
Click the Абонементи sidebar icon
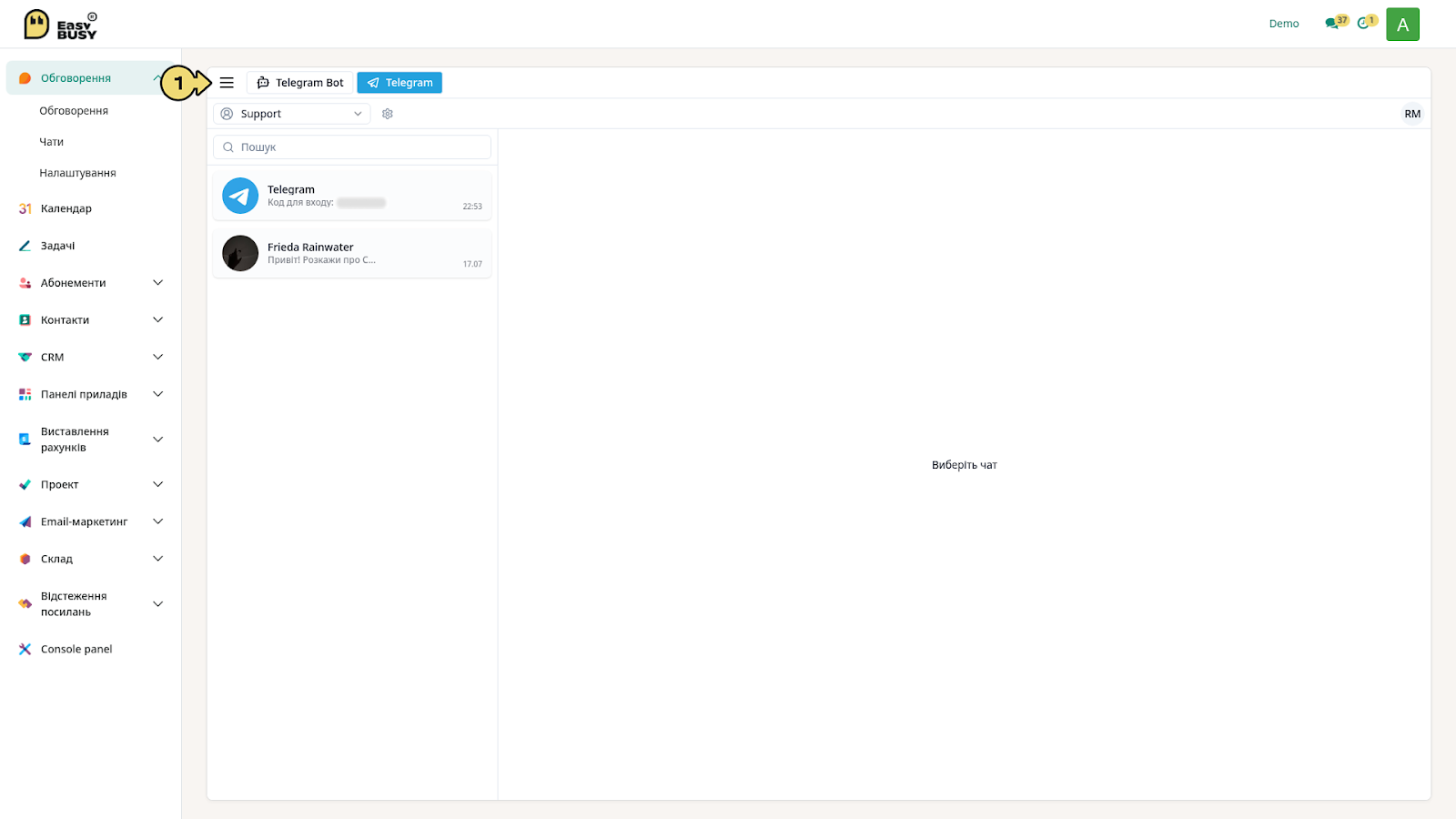(25, 283)
